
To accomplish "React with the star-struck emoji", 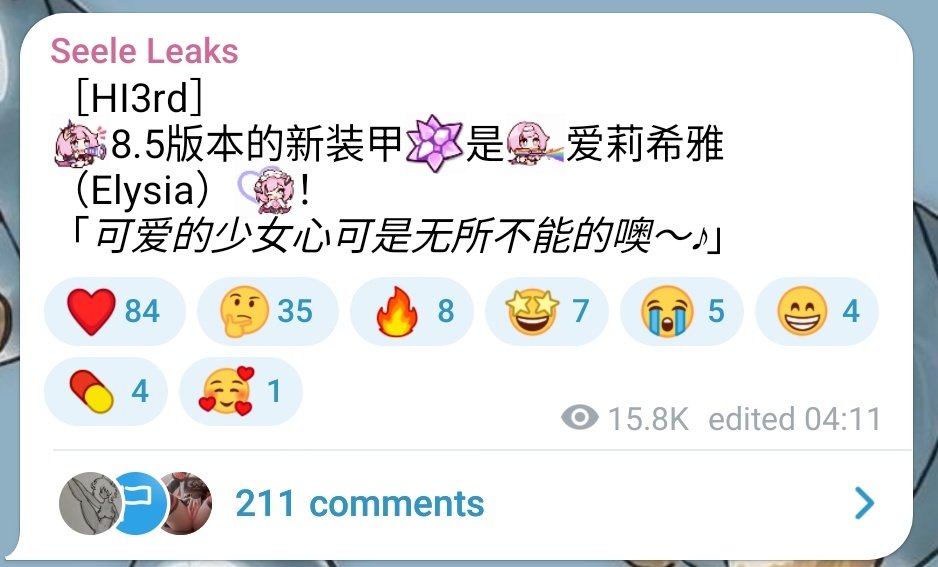I will pos(547,311).
